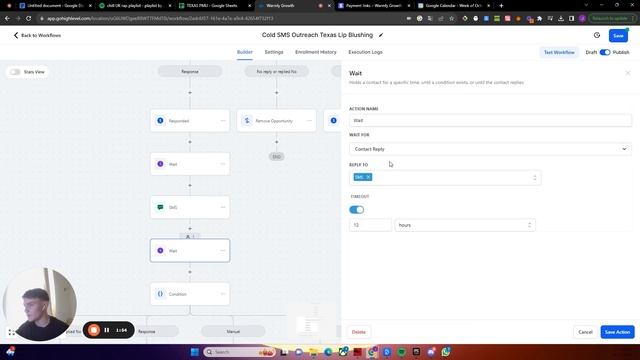Click the selected Wait node clock icon
Viewport: 640px width, 360px height.
click(160, 251)
